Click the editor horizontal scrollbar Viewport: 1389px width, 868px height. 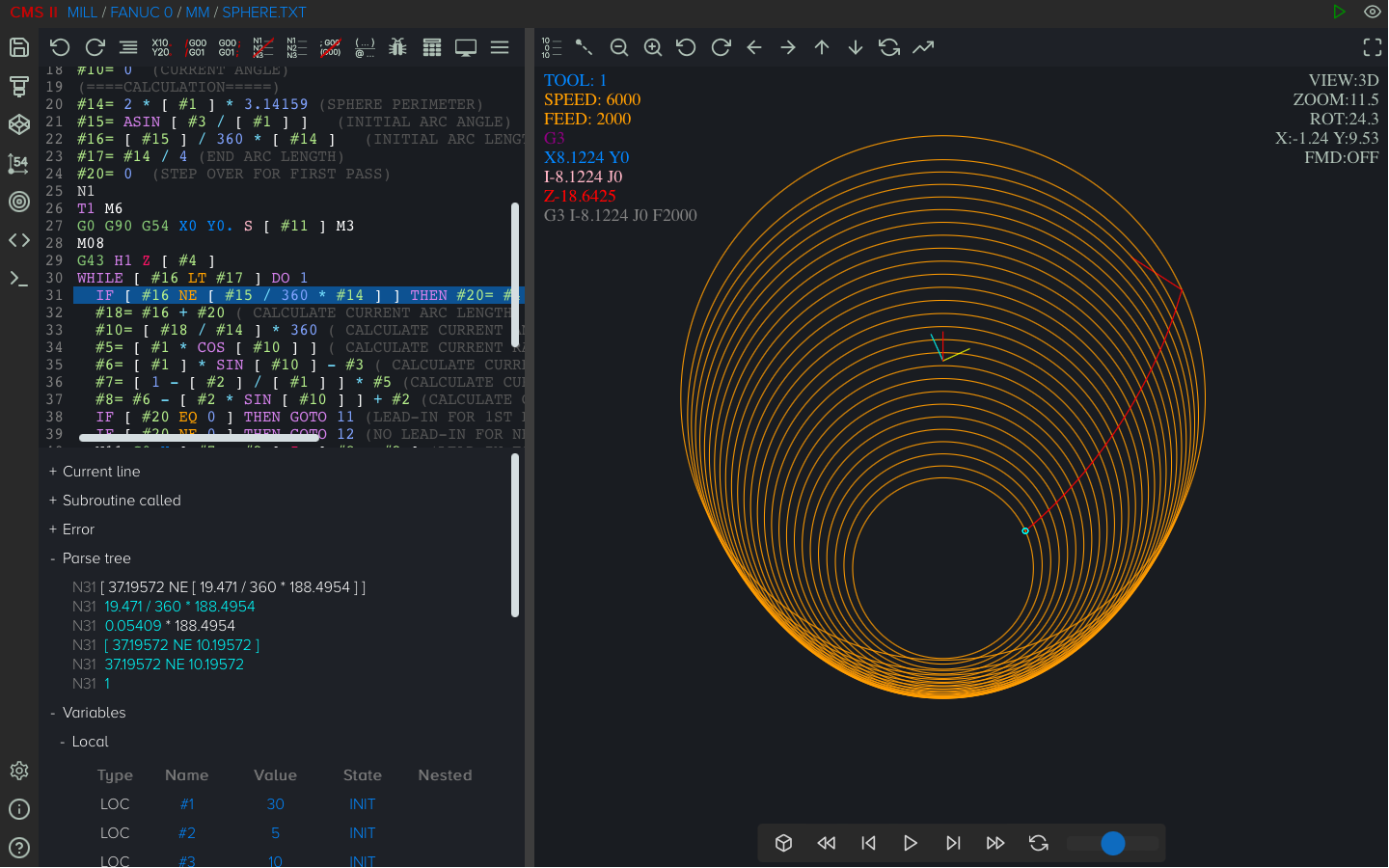199,438
